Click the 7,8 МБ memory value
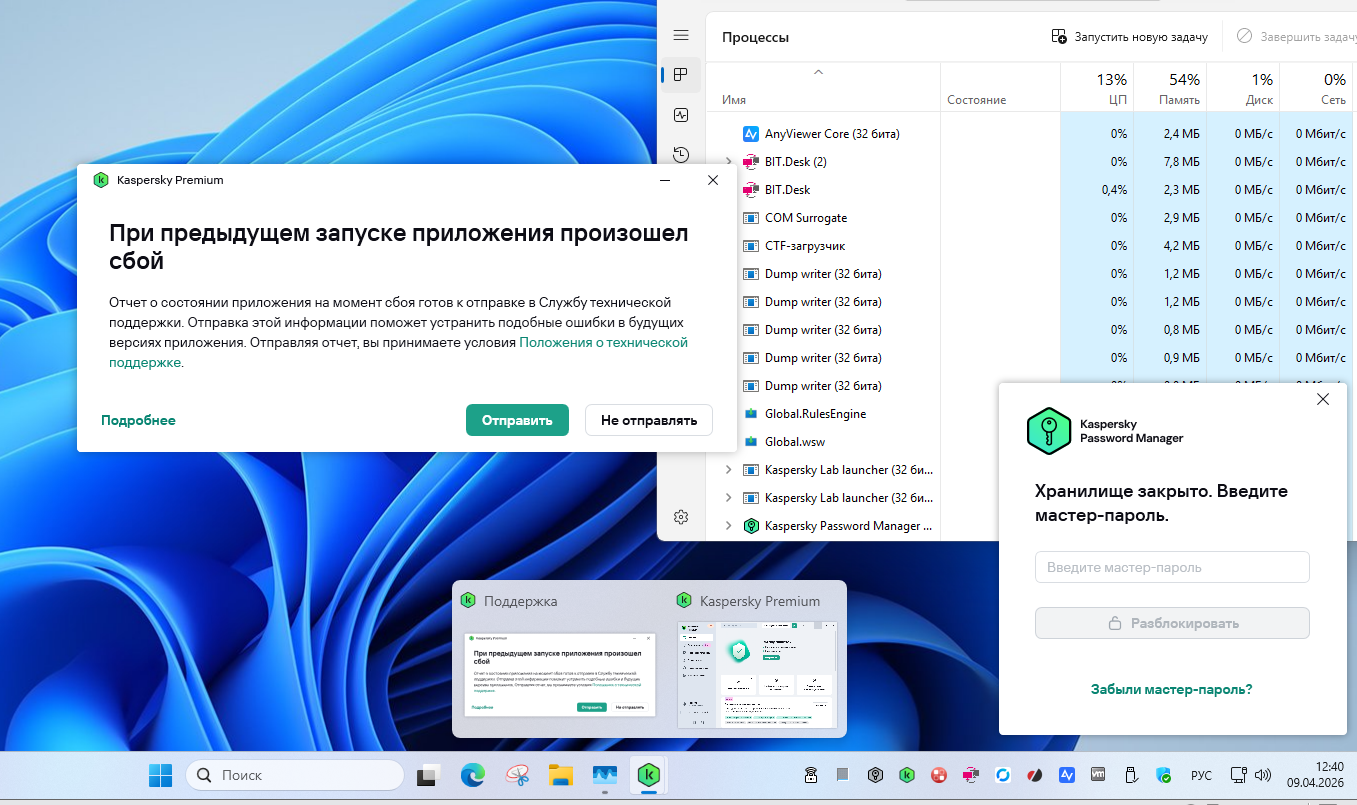 1182,161
